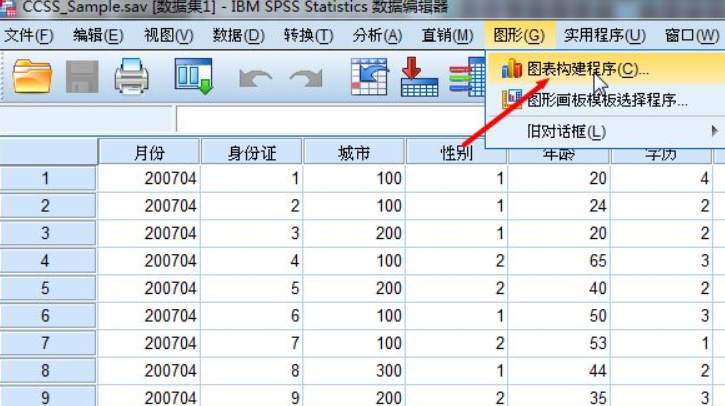This screenshot has height=406, width=725.
Task: Click 年龄 cell 65 in row 4
Action: (x=559, y=261)
